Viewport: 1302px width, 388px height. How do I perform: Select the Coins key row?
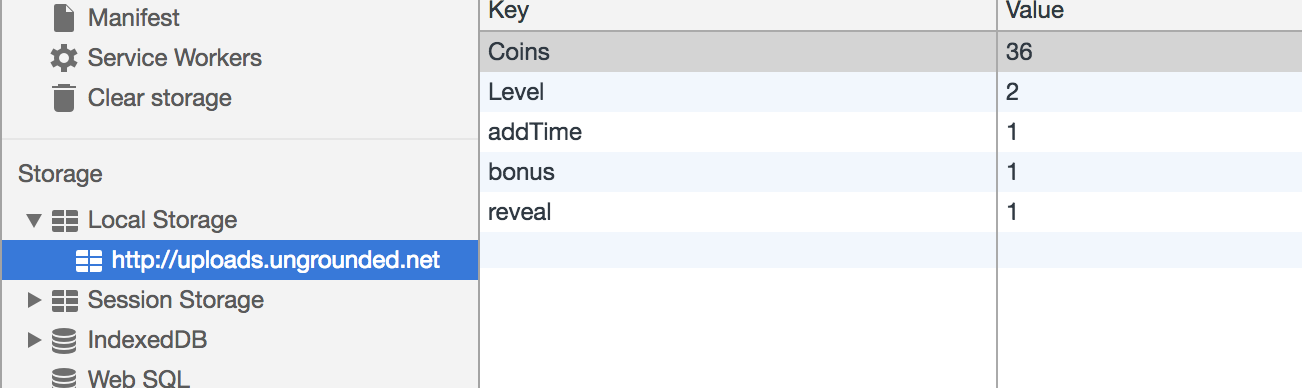pos(890,52)
